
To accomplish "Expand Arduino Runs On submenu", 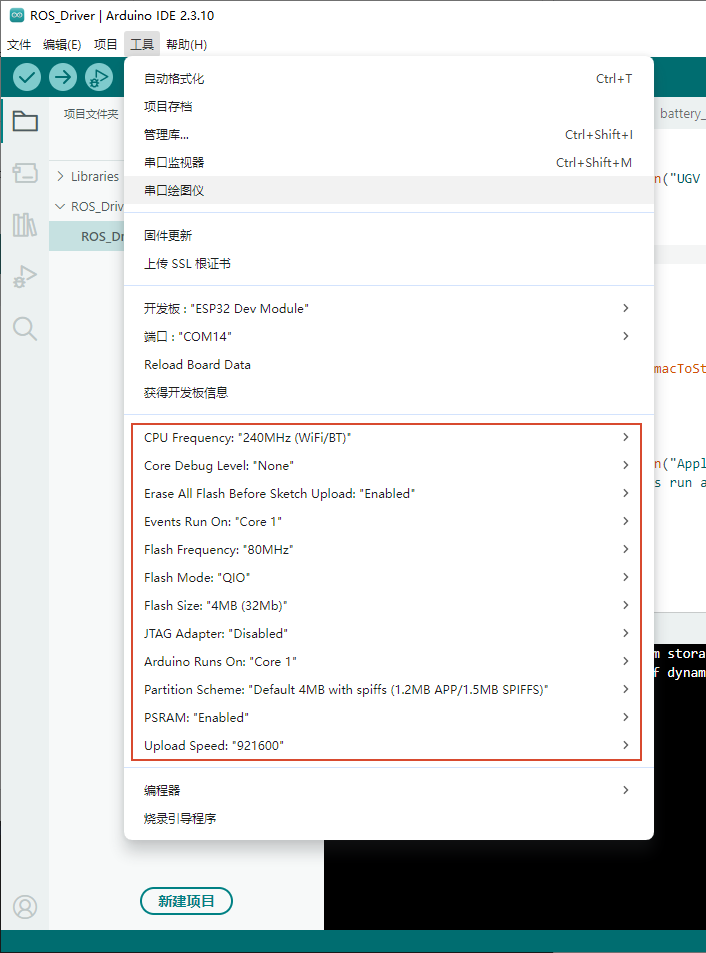I will click(389, 661).
